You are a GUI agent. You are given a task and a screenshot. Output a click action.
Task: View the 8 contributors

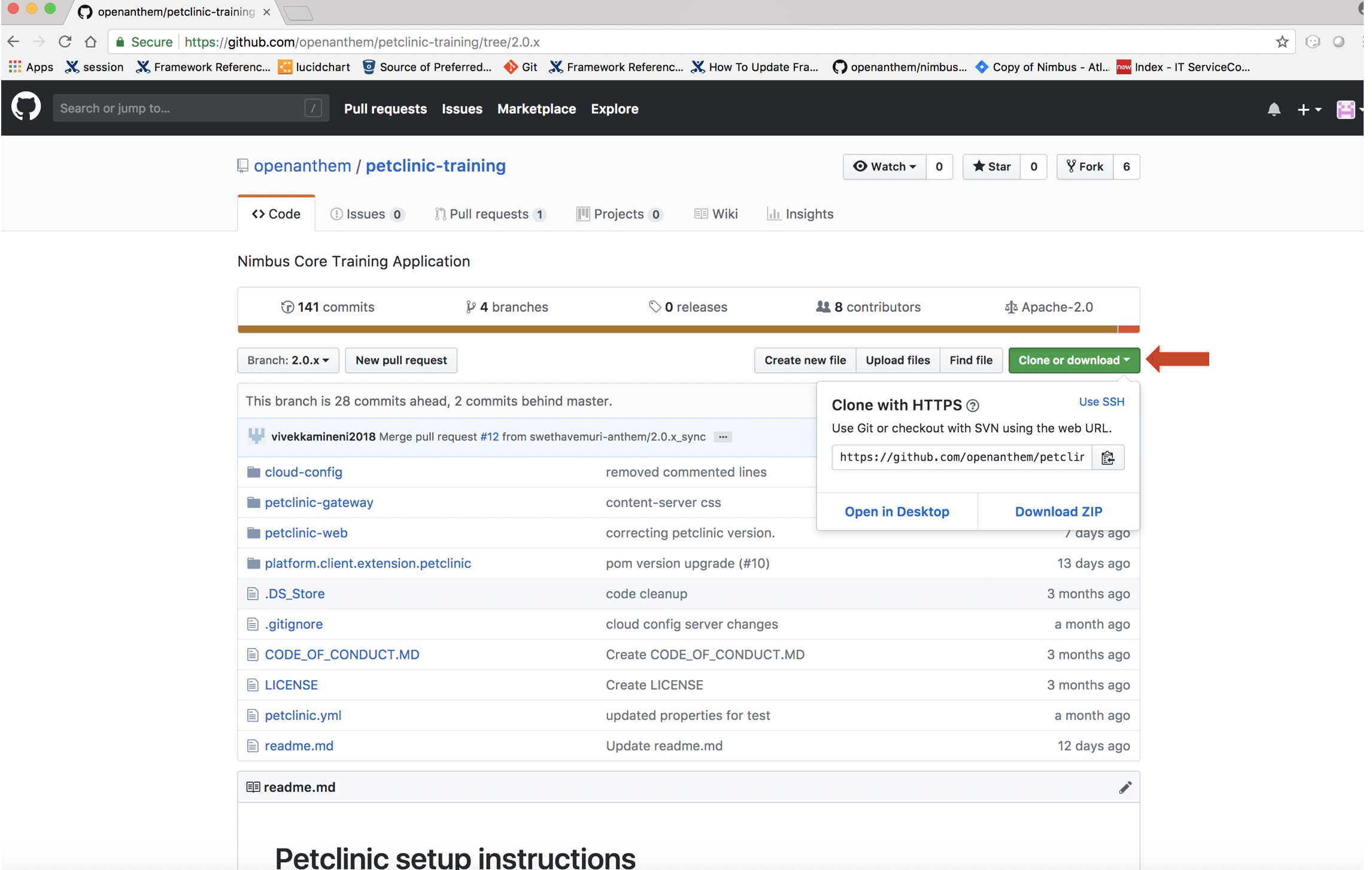(868, 308)
